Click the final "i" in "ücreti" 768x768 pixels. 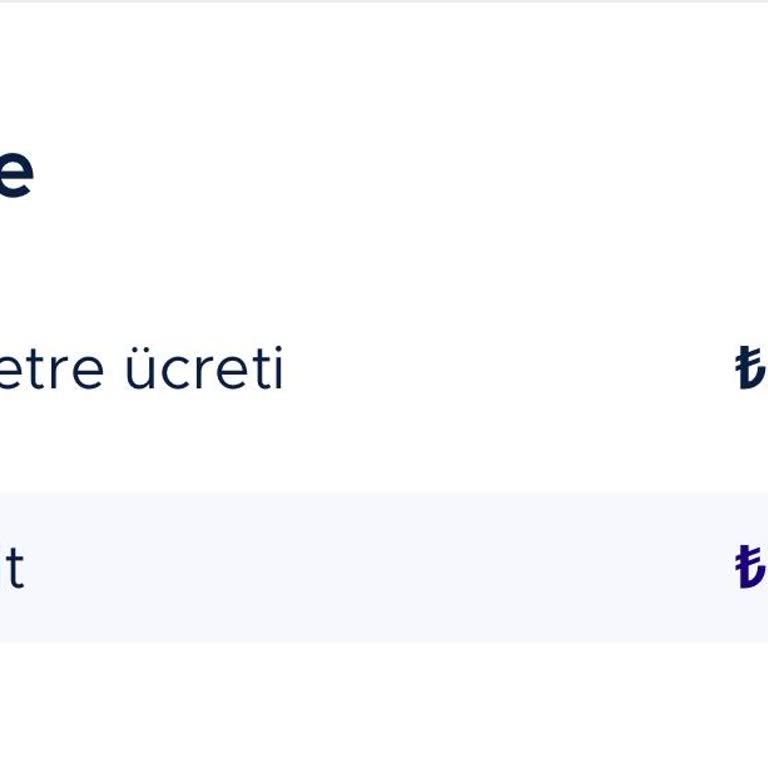pyautogui.click(x=277, y=369)
